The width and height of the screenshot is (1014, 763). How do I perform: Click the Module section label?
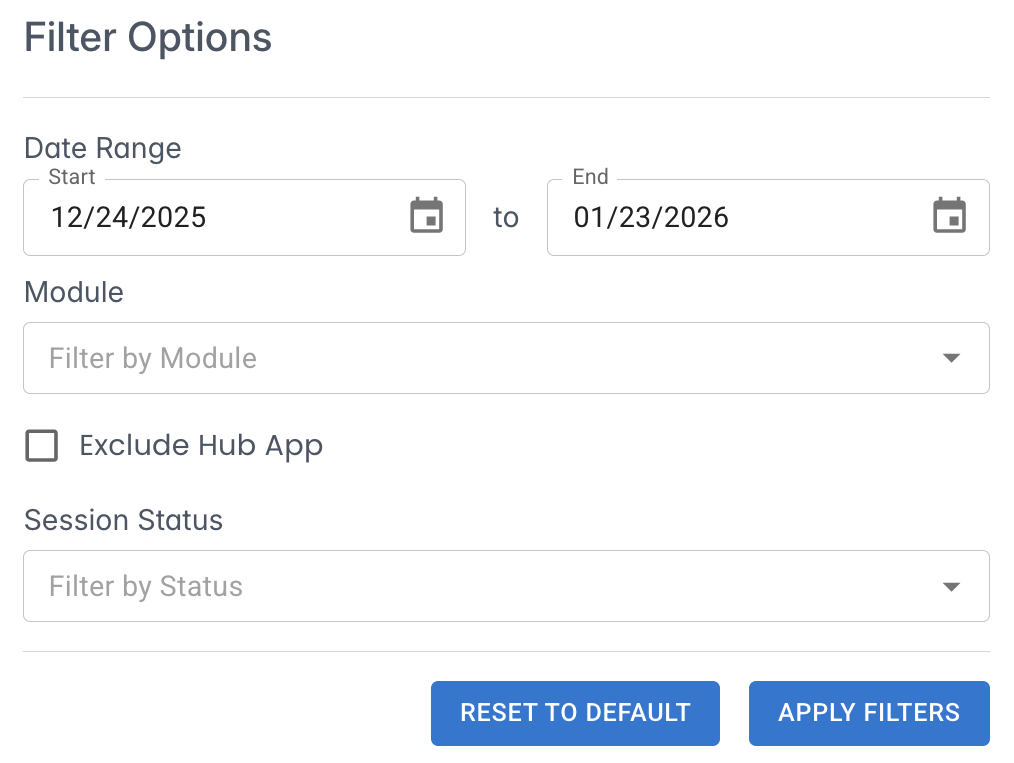coord(74,292)
